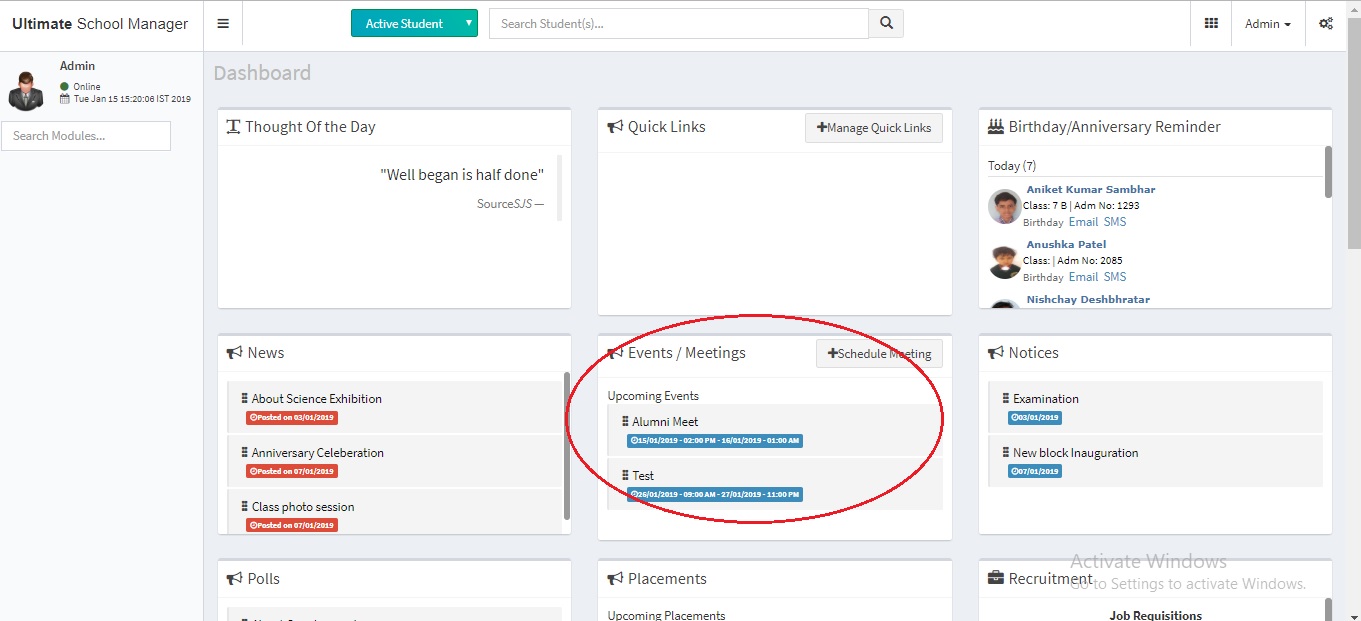This screenshot has width=1361, height=621.
Task: Click the Examination 03/01/2019 date badge
Action: click(x=1035, y=418)
